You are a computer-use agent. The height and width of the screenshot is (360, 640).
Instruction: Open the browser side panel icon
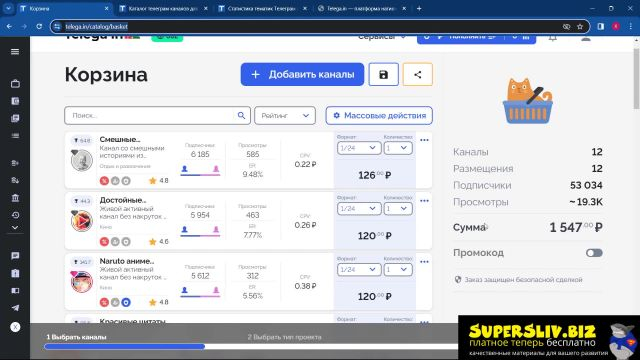[601, 27]
